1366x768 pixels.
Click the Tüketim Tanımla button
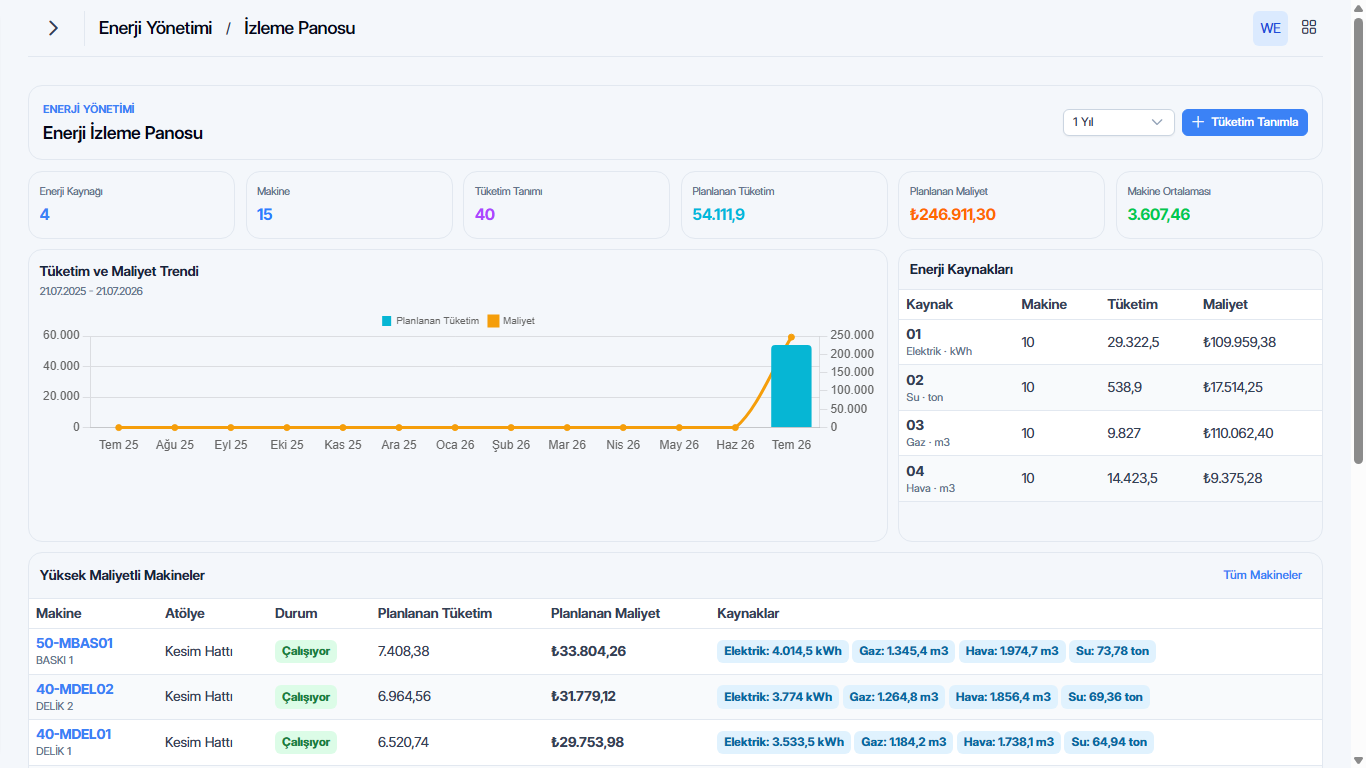click(1244, 122)
